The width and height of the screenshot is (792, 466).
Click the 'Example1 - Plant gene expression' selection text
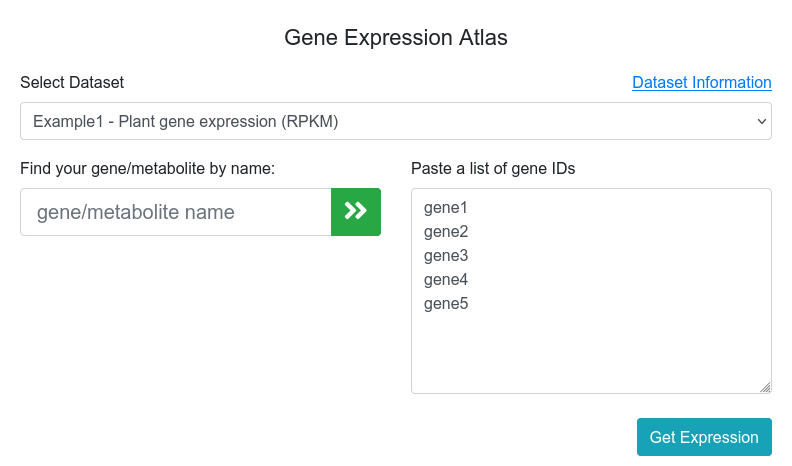(186, 121)
